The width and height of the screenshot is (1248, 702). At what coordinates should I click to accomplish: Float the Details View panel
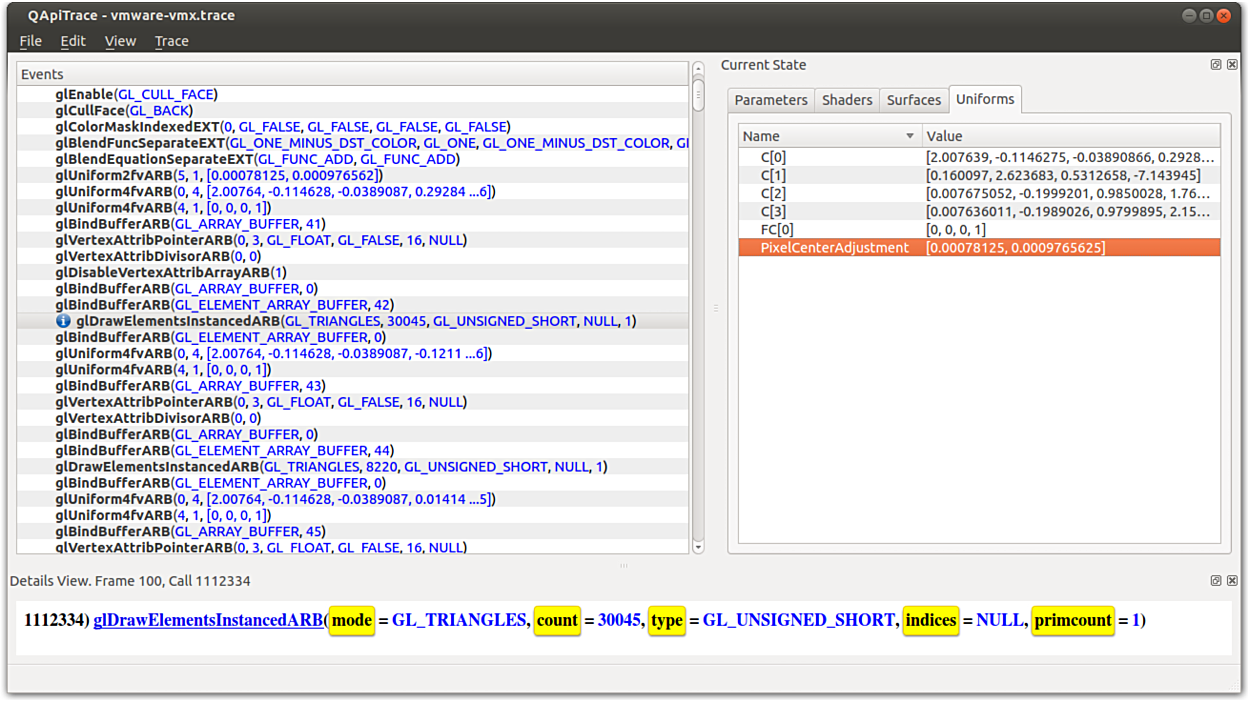(x=1215, y=581)
